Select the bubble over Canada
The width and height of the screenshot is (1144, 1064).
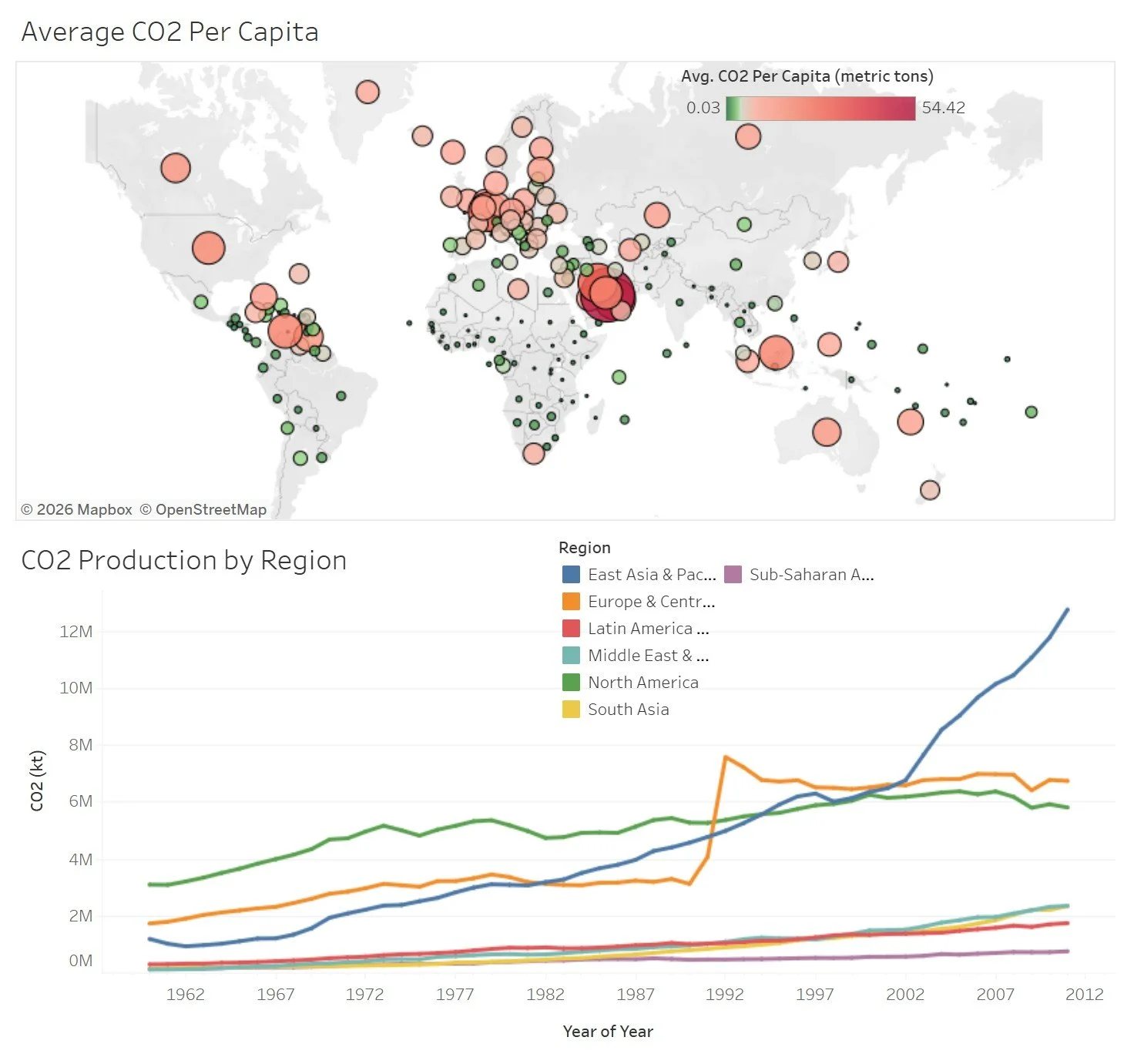pyautogui.click(x=176, y=167)
